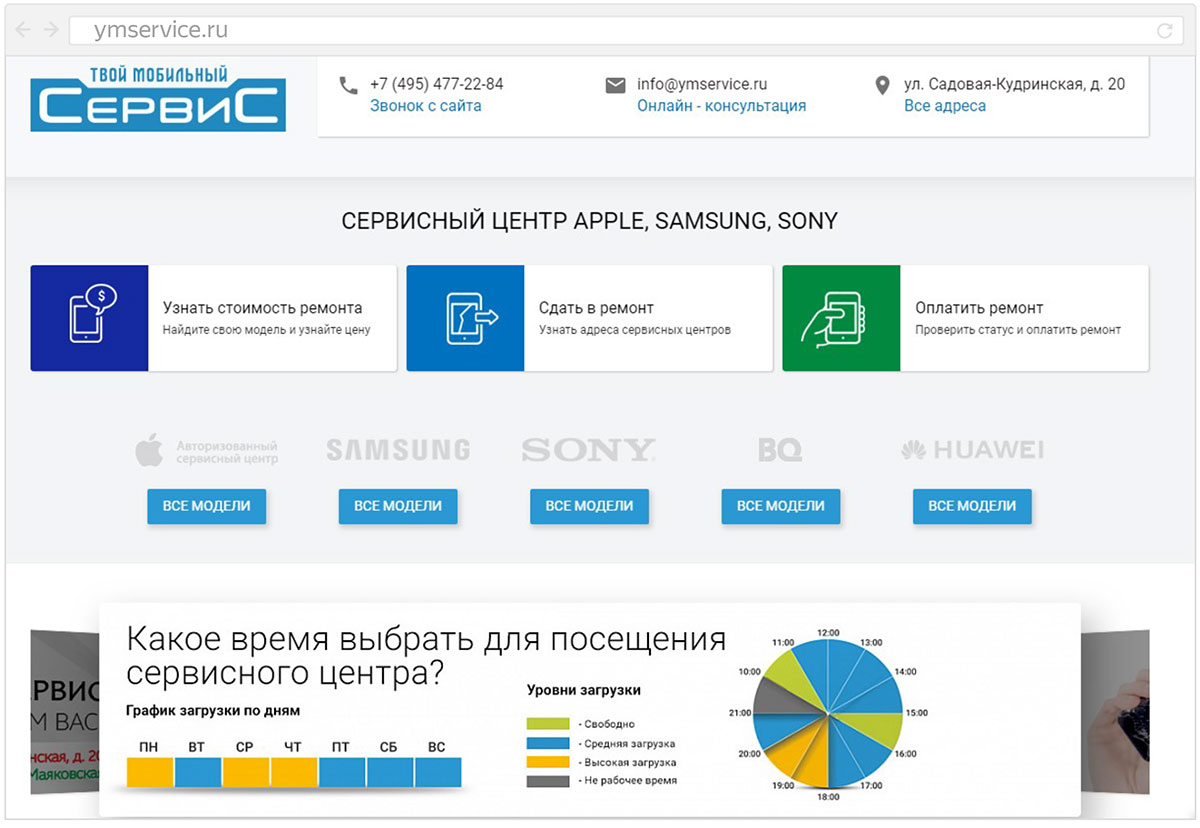Click the ПТ day load bar
Image resolution: width=1200 pixels, height=828 pixels.
point(342,771)
